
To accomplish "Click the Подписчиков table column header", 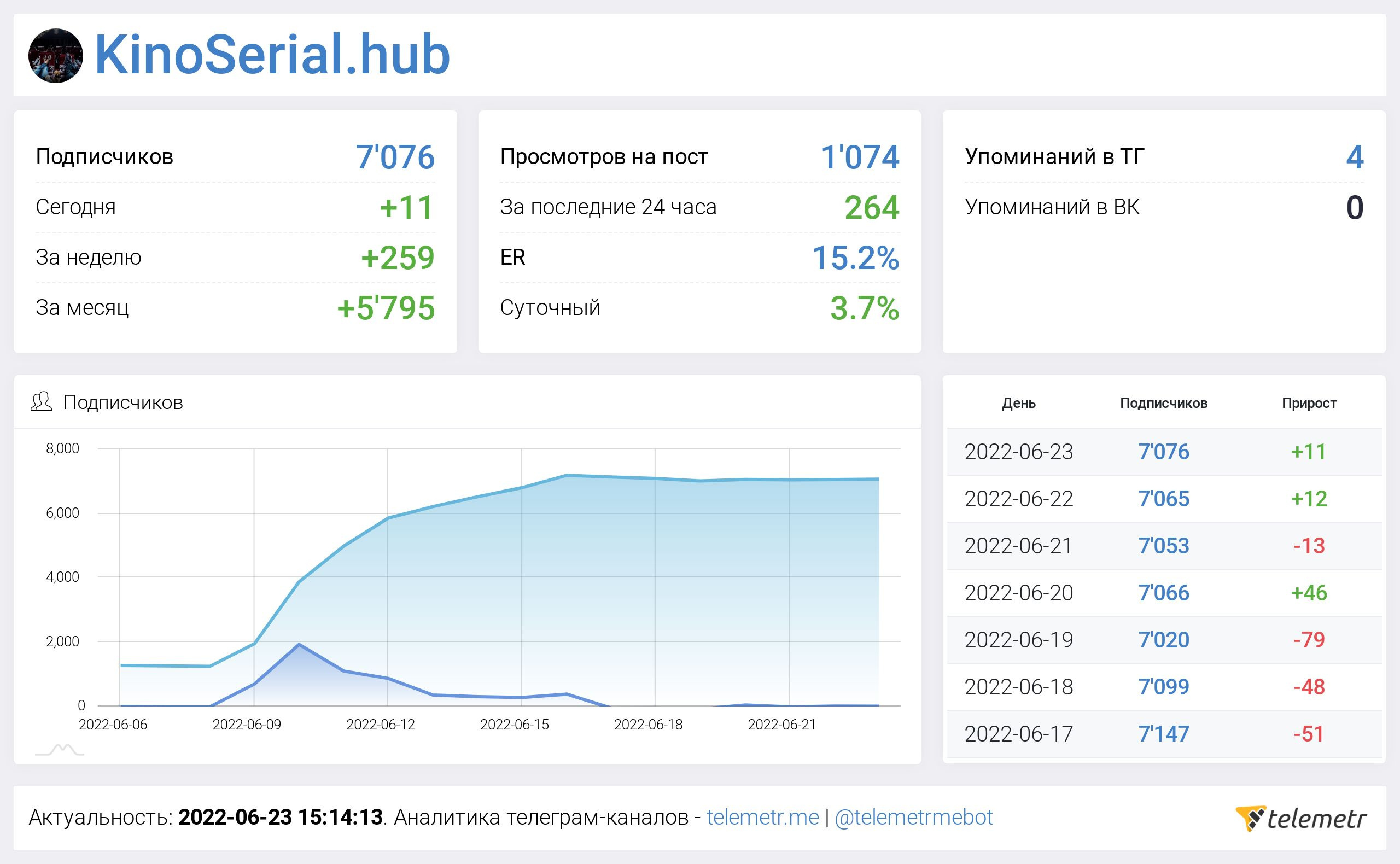I will pos(1163,404).
